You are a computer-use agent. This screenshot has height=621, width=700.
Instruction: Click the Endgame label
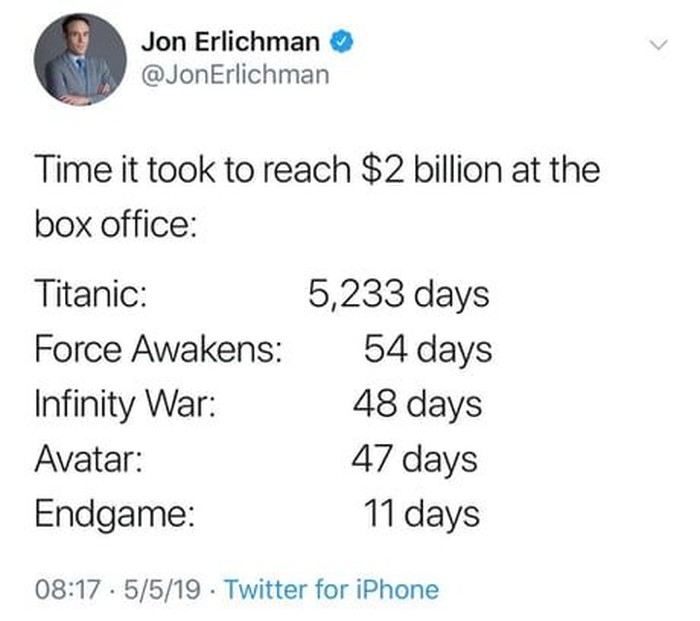coord(115,515)
